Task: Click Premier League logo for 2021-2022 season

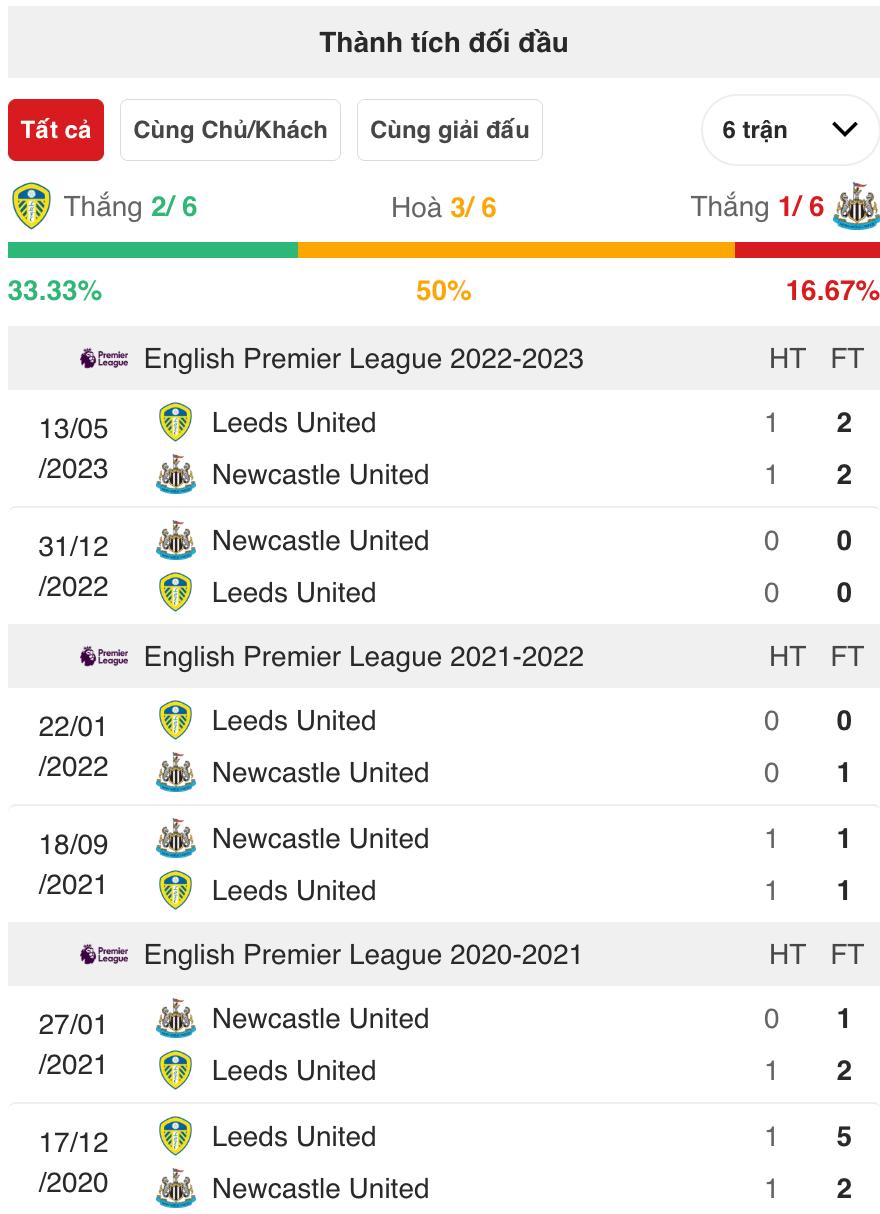Action: coord(105,656)
